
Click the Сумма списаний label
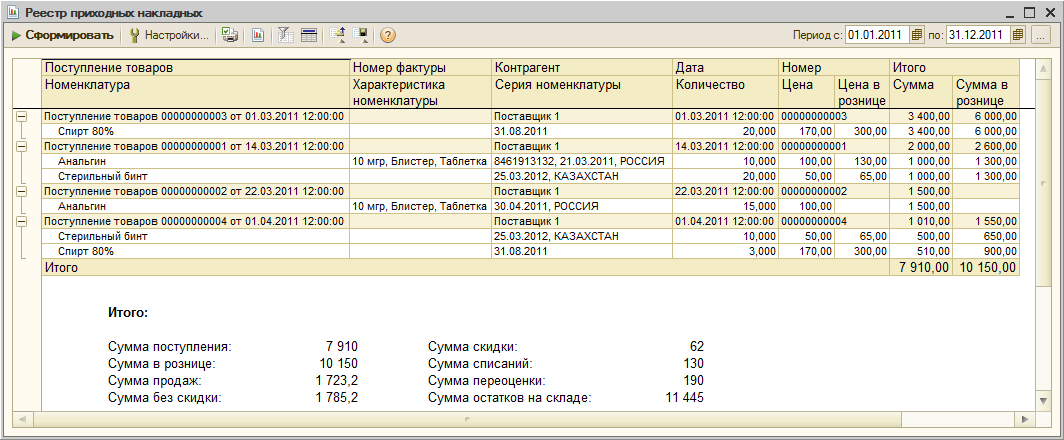click(x=481, y=363)
